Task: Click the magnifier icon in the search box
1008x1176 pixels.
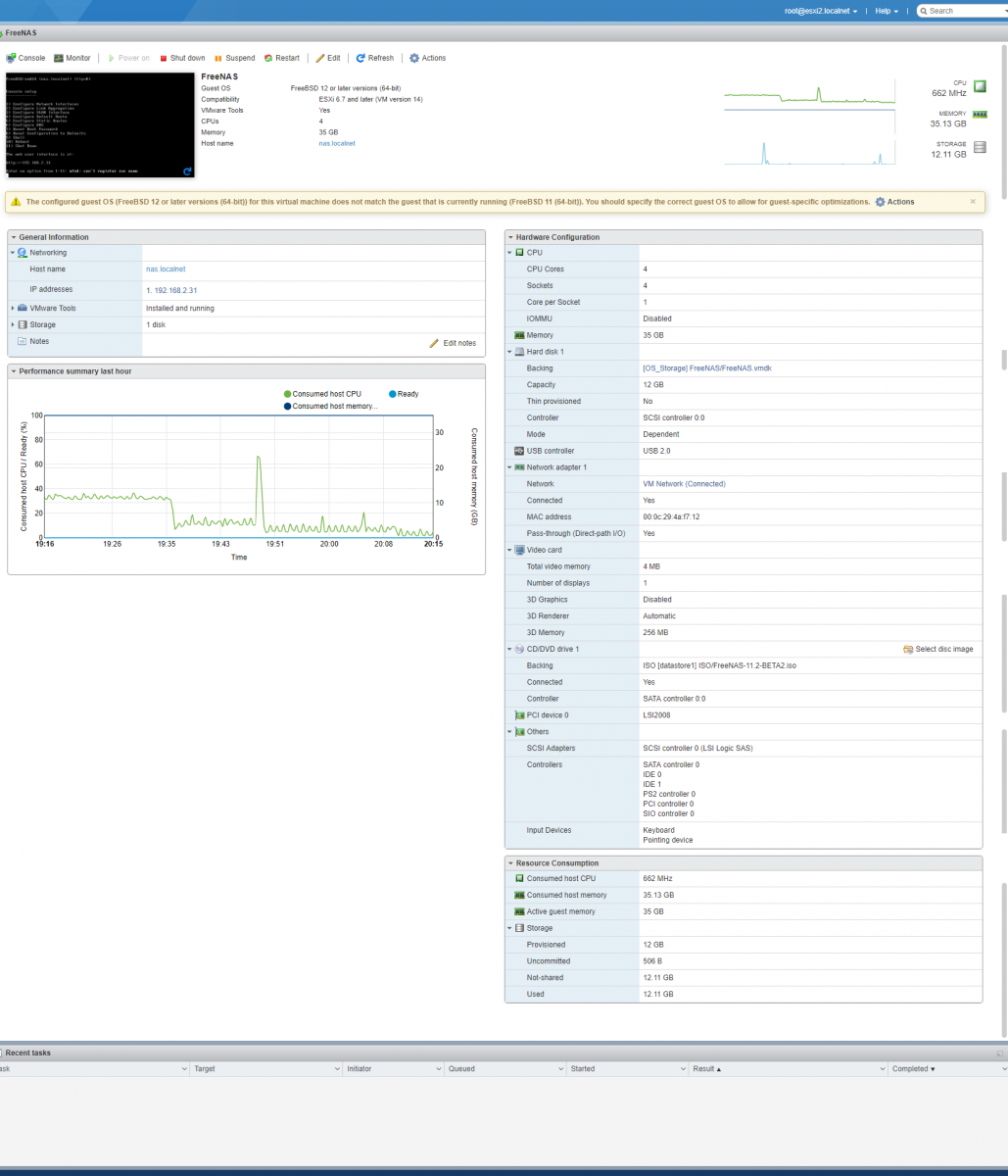Action: (923, 11)
